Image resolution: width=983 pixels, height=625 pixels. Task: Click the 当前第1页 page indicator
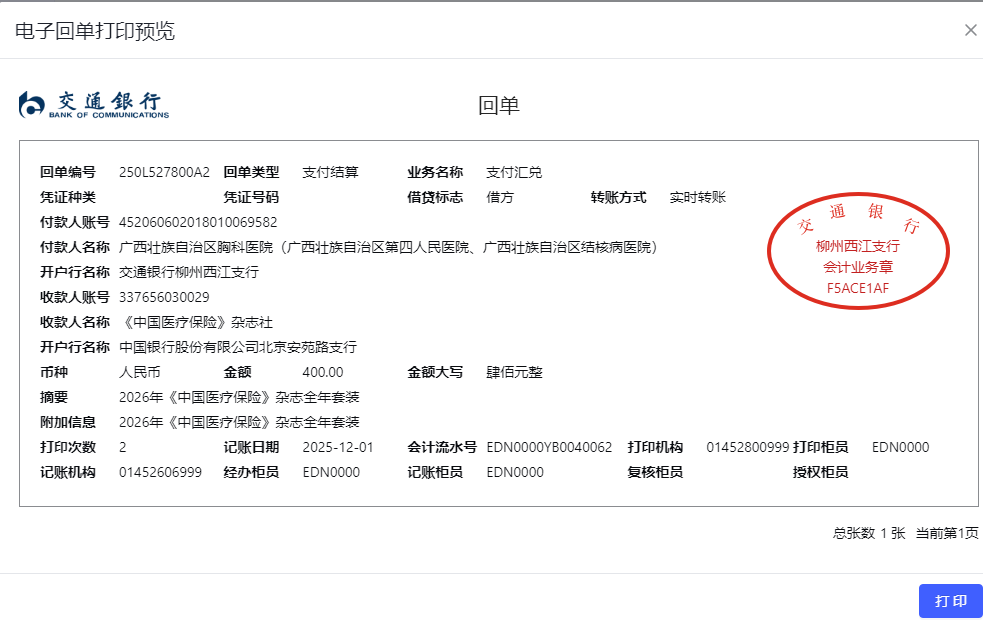947,534
